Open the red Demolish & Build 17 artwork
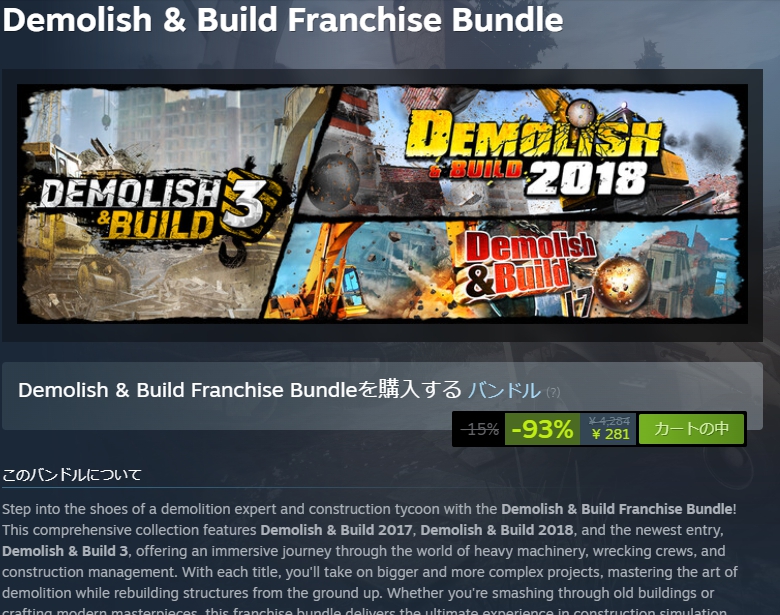 click(x=530, y=271)
